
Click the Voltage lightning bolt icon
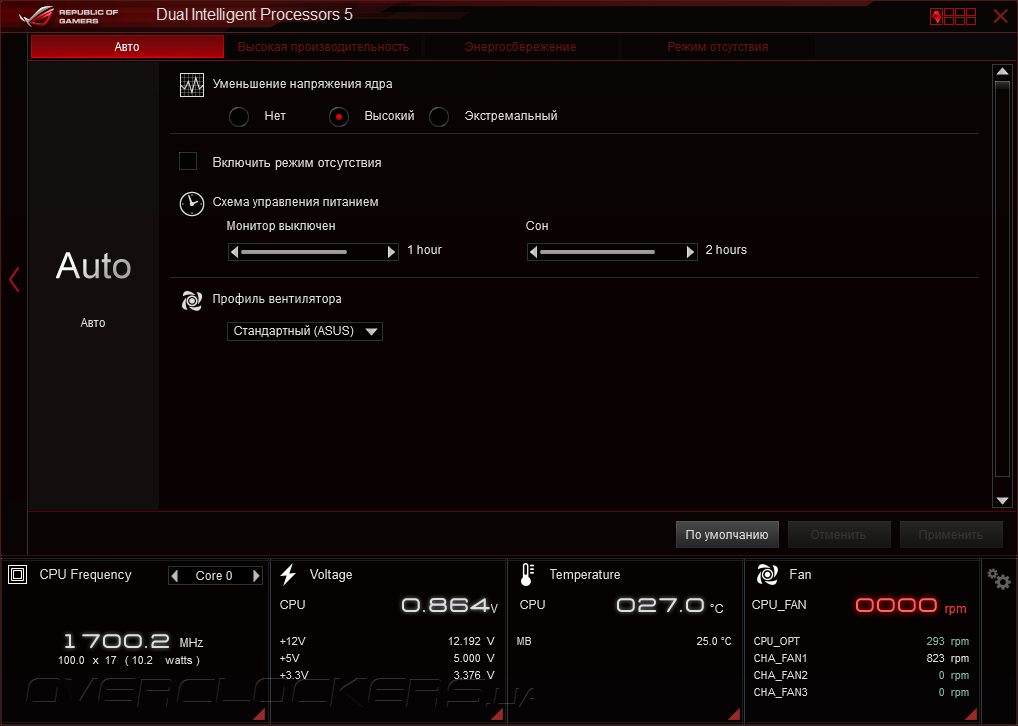coord(288,575)
